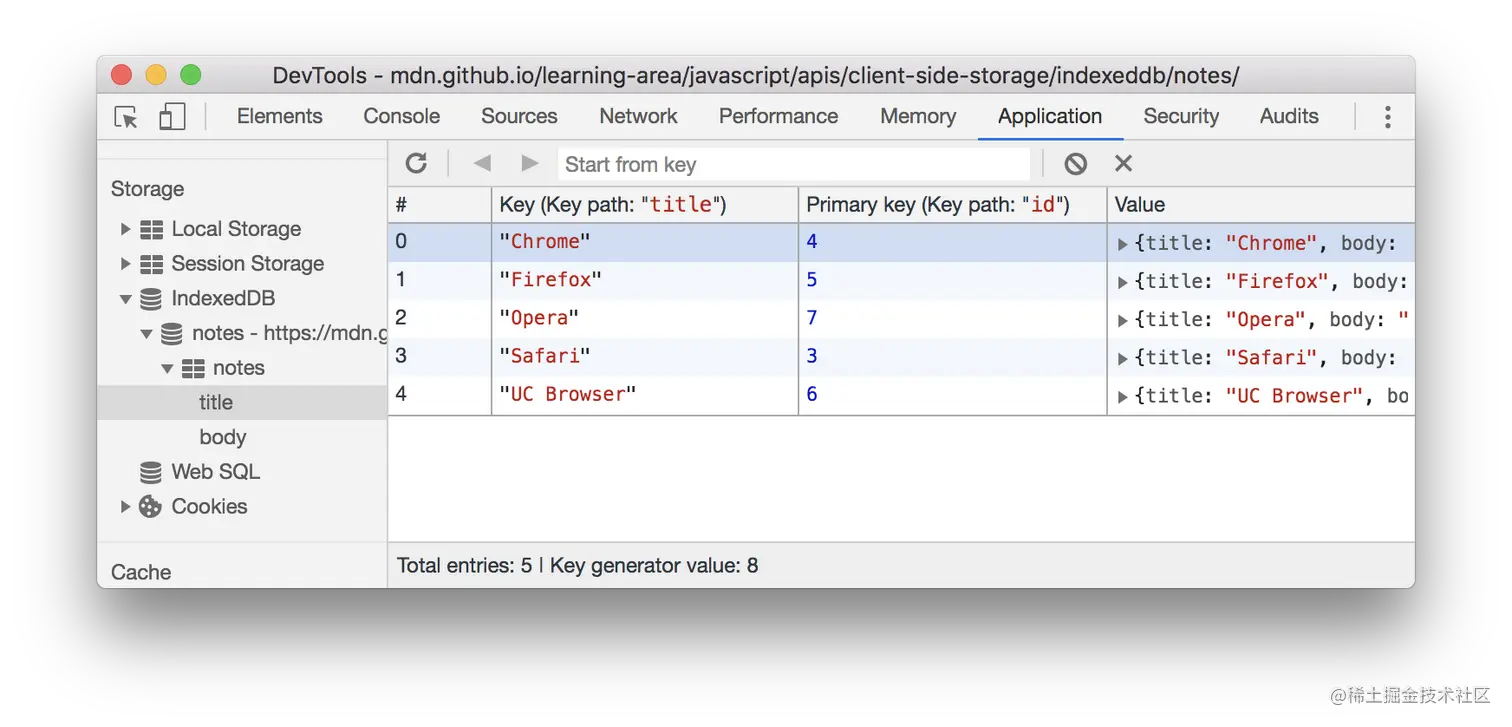Switch to the Memory tab
Screen dimensions: 1512x727
pyautogui.click(x=917, y=116)
